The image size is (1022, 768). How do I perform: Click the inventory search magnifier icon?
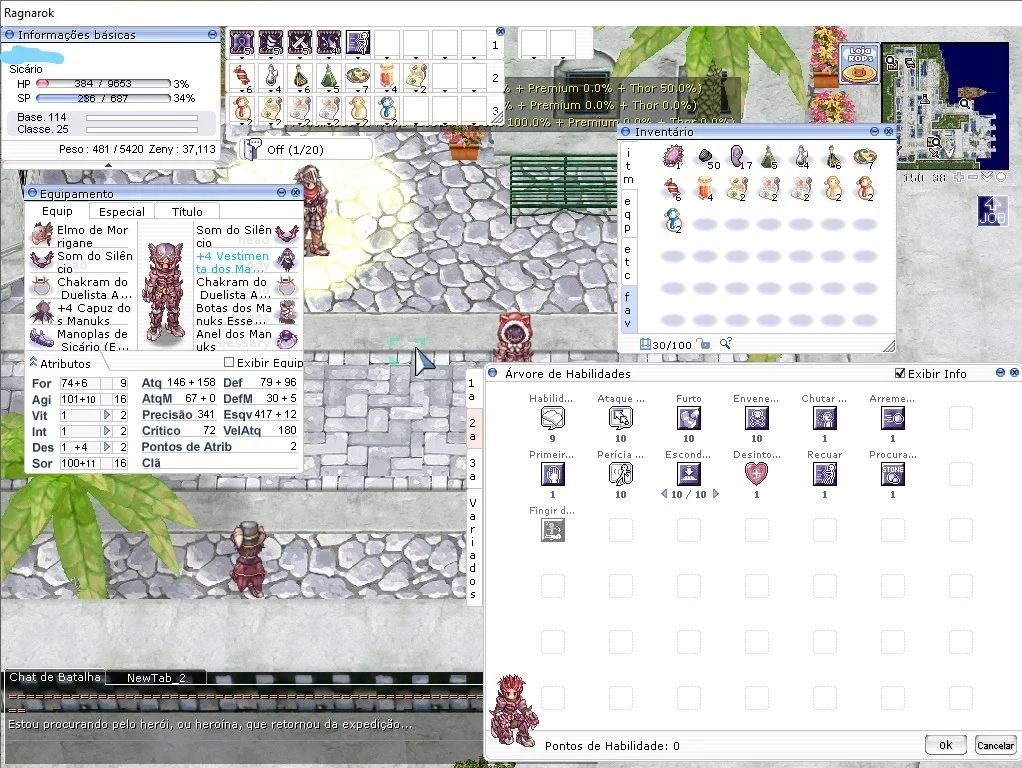pos(725,344)
